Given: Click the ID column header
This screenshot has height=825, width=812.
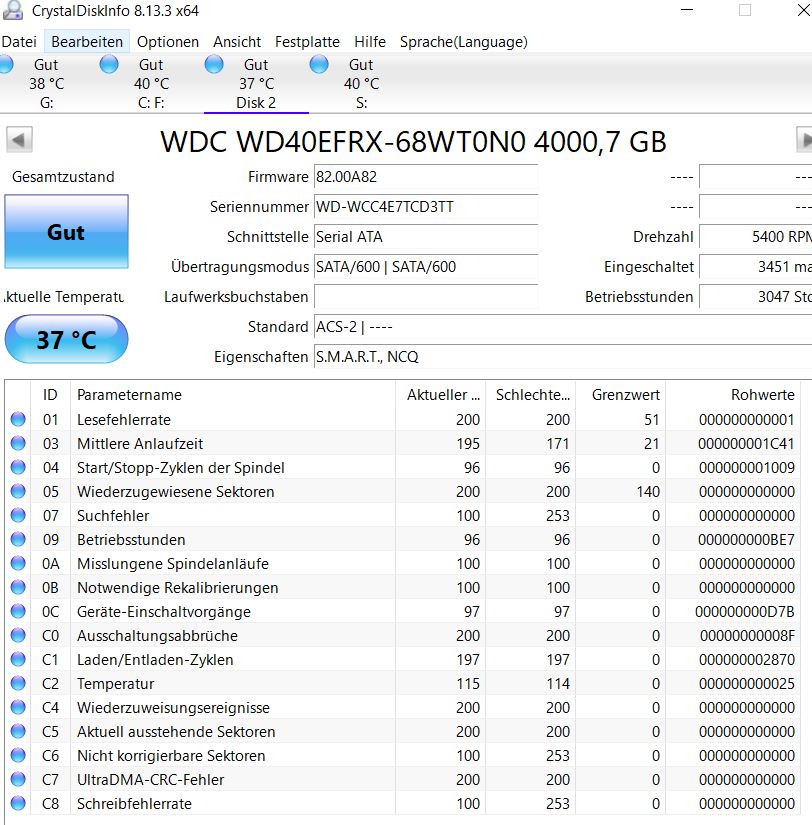Looking at the screenshot, I should (x=51, y=395).
